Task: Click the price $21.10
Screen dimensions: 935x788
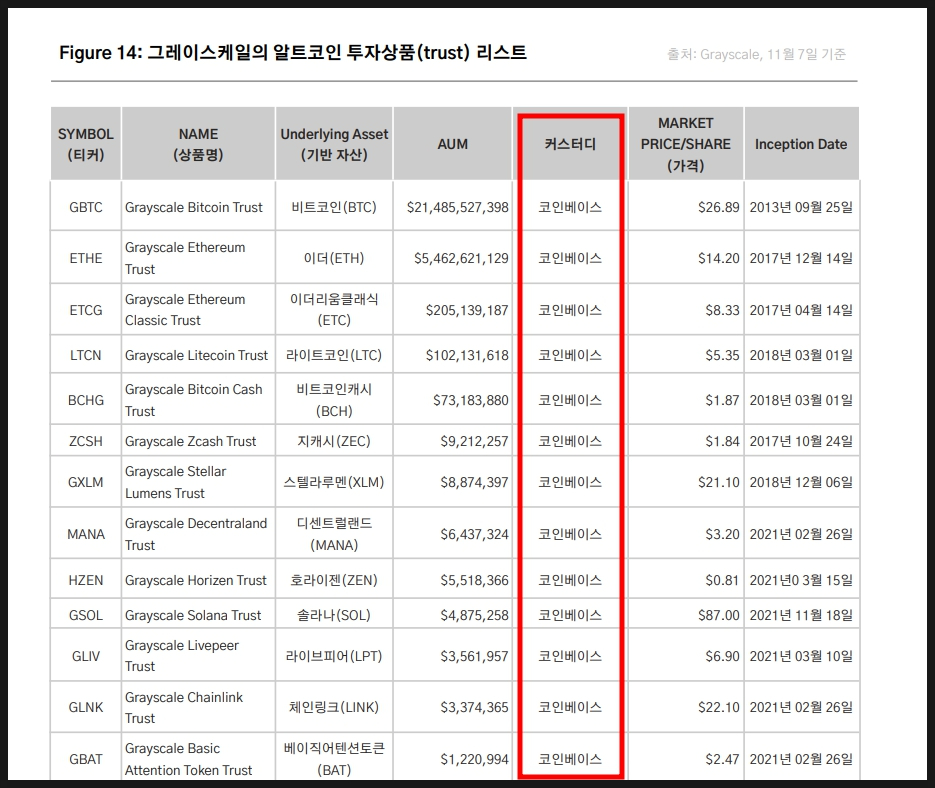Action: (719, 482)
